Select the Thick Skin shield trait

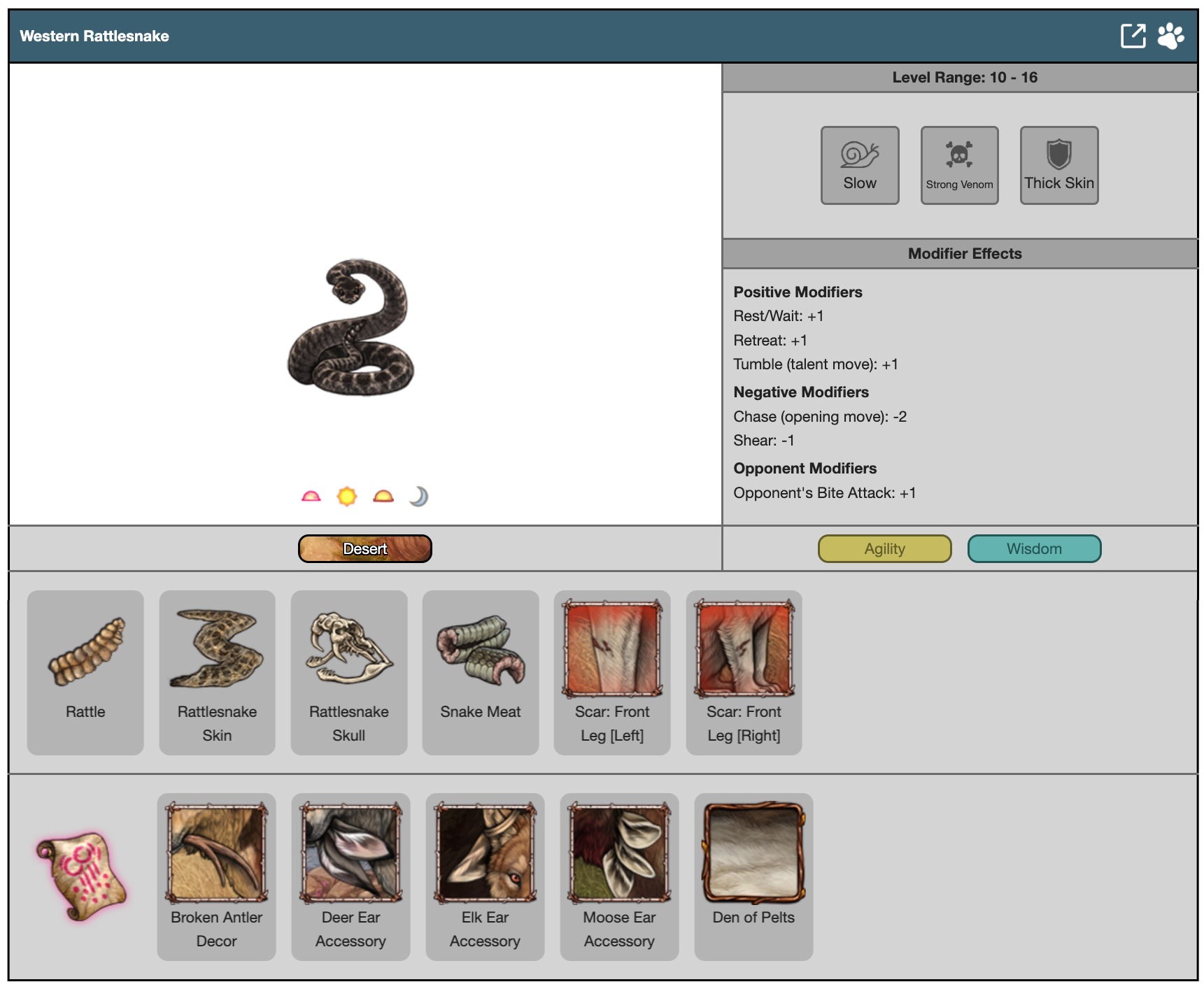click(1058, 165)
